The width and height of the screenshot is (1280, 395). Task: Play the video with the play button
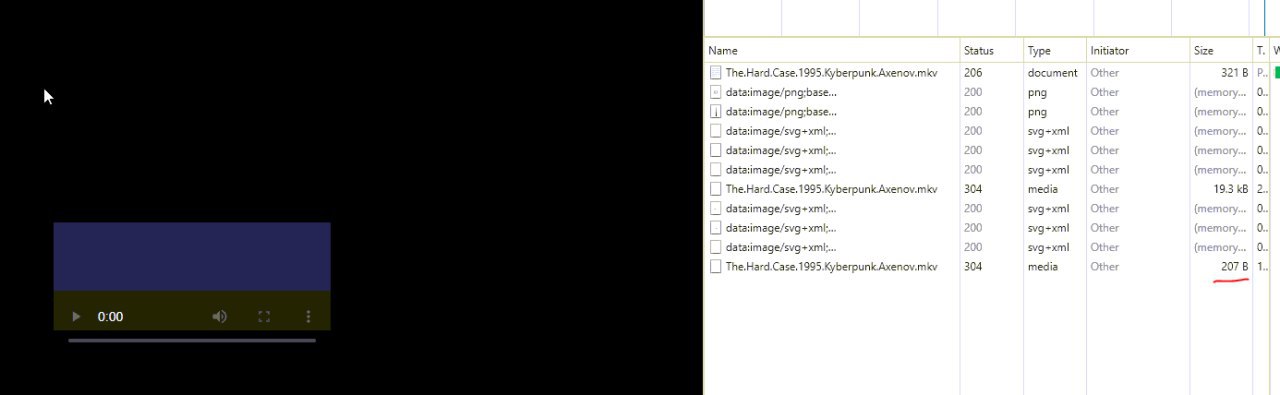[76, 317]
